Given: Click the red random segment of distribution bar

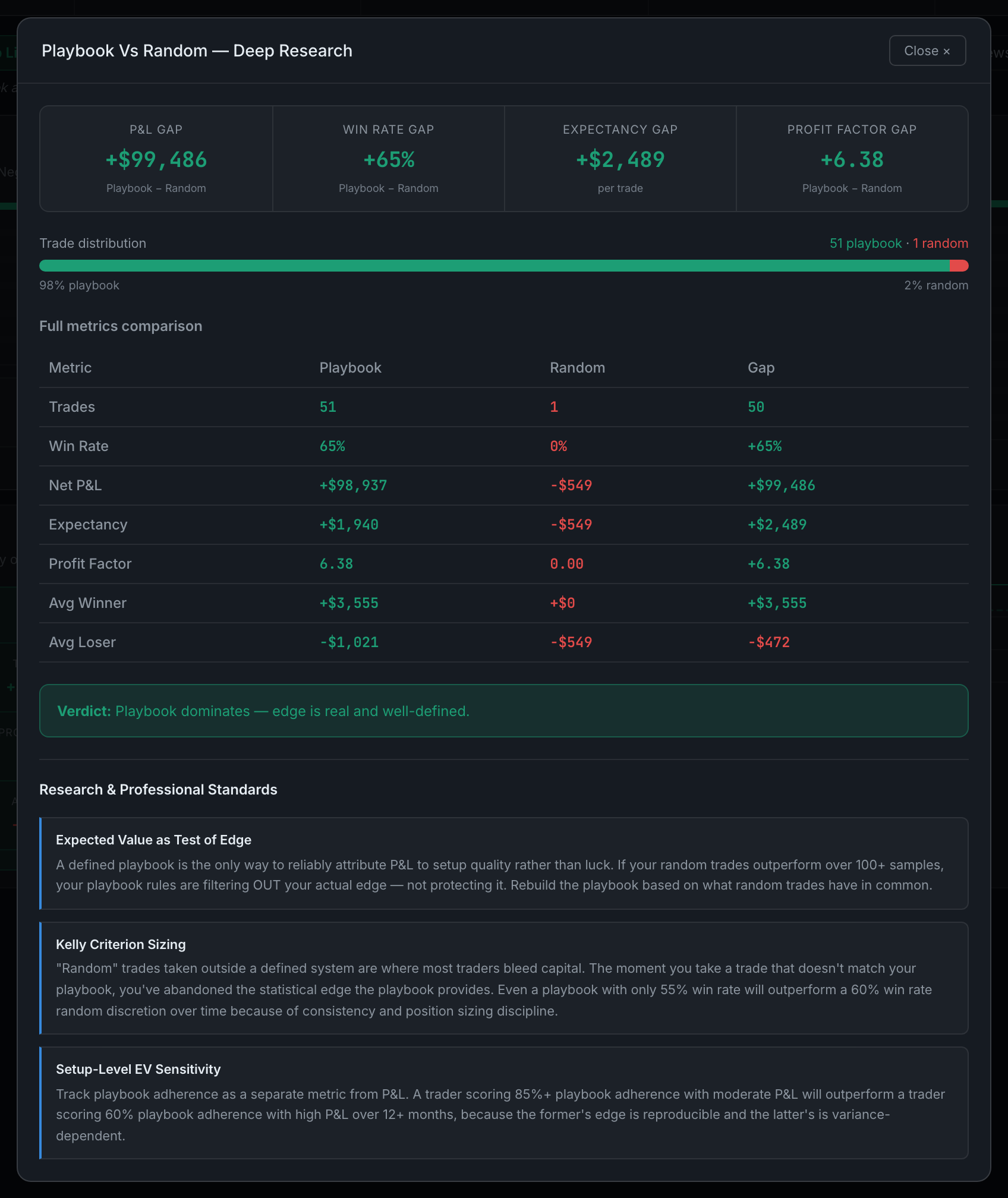Looking at the screenshot, I should point(959,266).
